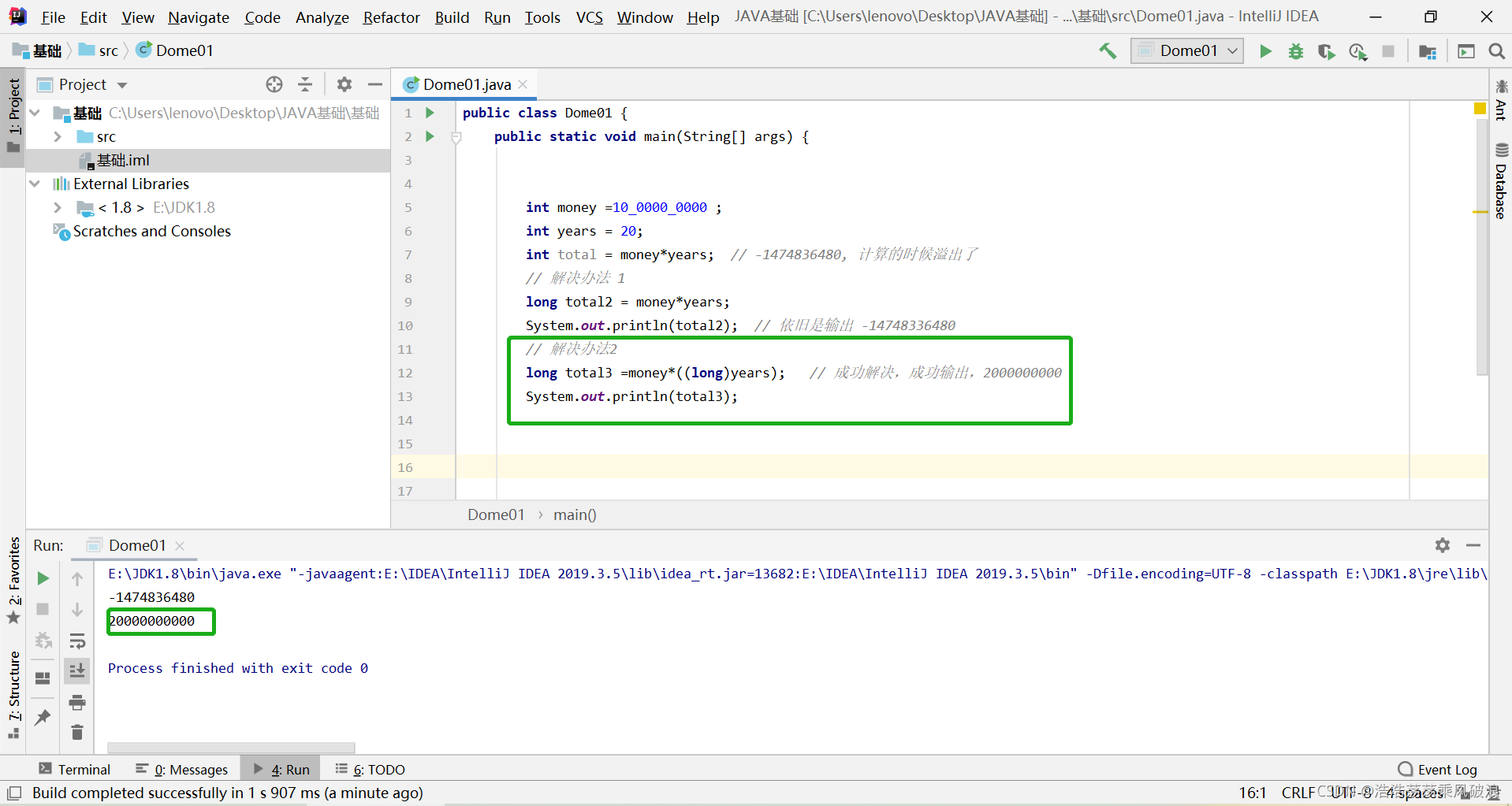
Task: Start debugging with the bug icon
Action: point(1296,51)
